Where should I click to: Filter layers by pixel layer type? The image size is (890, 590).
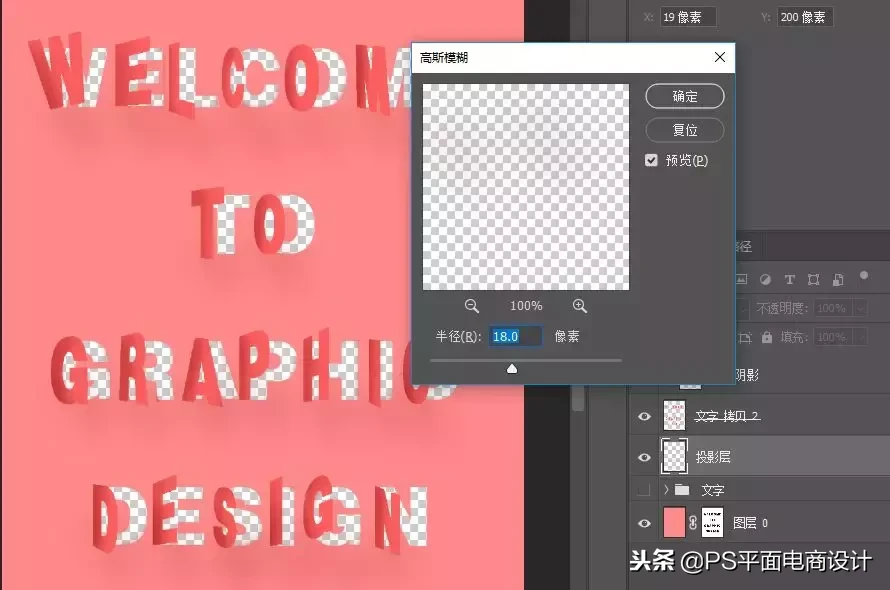click(x=741, y=279)
